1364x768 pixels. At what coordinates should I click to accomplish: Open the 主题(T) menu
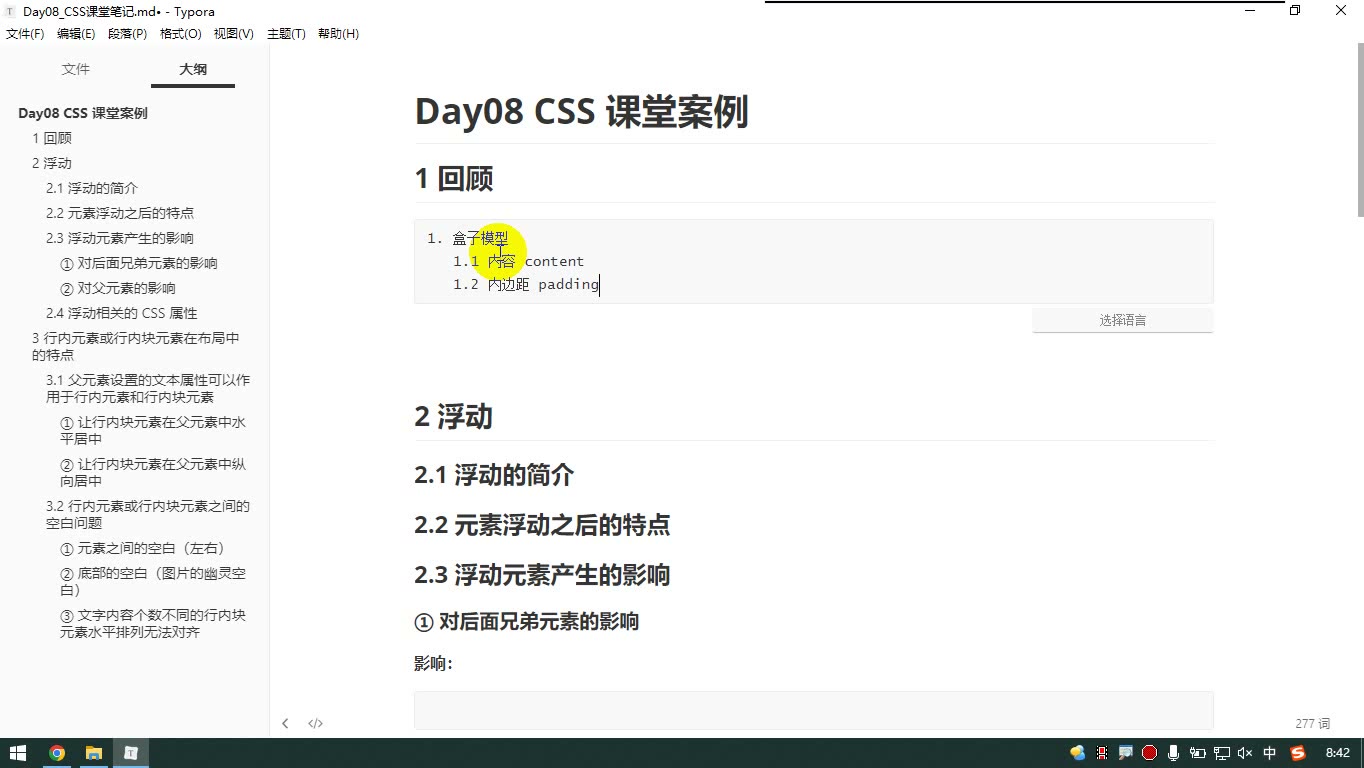point(286,34)
